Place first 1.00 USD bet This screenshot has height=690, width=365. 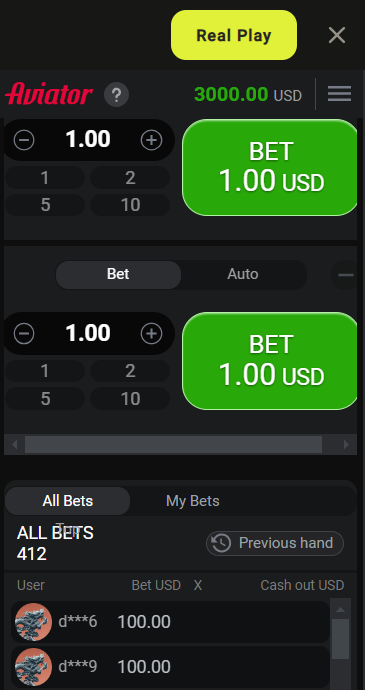pos(271,168)
